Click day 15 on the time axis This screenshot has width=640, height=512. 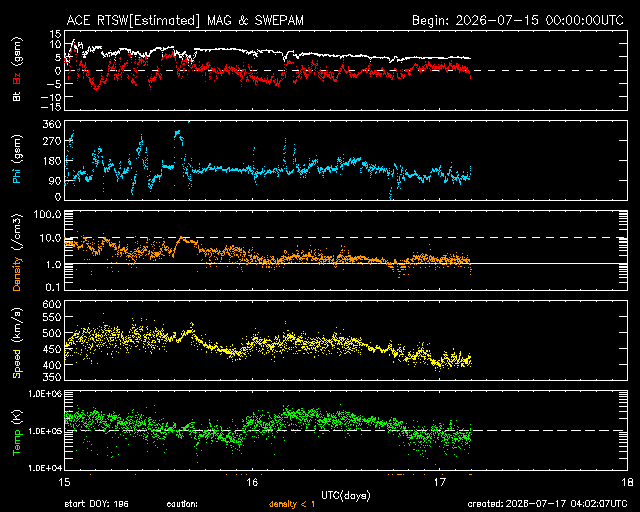coord(64,482)
